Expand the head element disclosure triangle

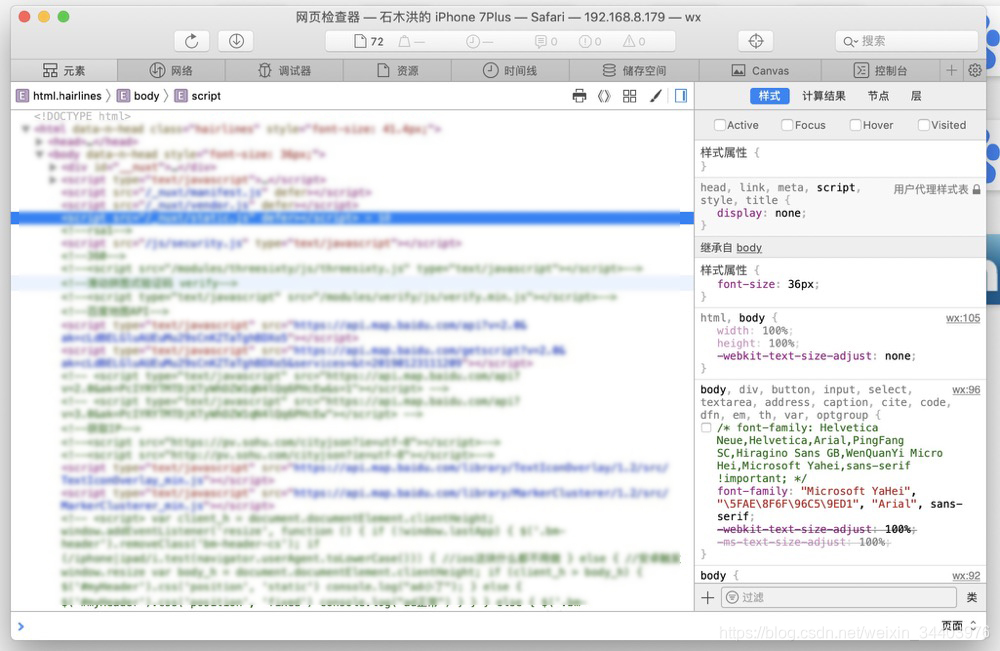39,142
